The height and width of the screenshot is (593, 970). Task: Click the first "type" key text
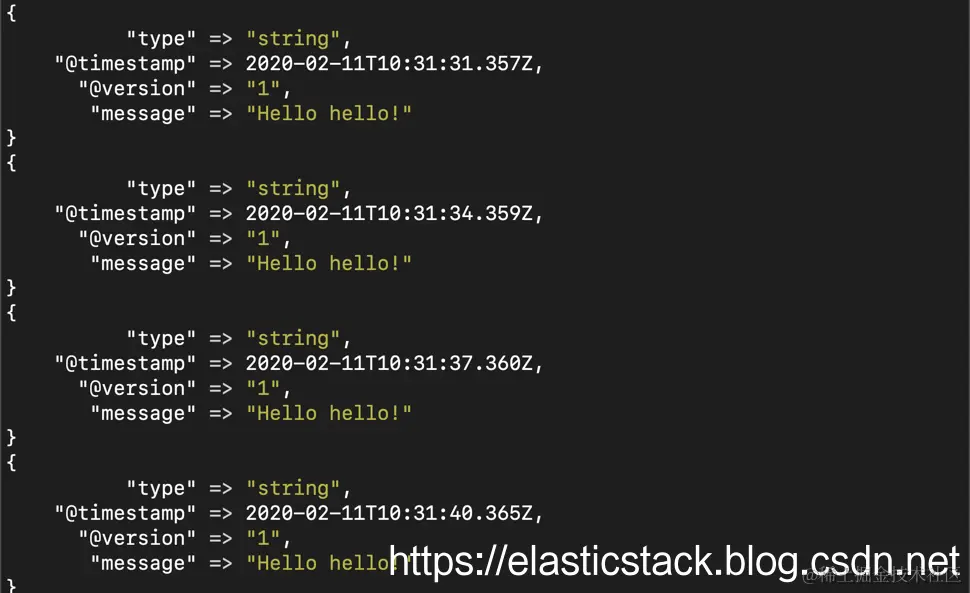[161, 39]
